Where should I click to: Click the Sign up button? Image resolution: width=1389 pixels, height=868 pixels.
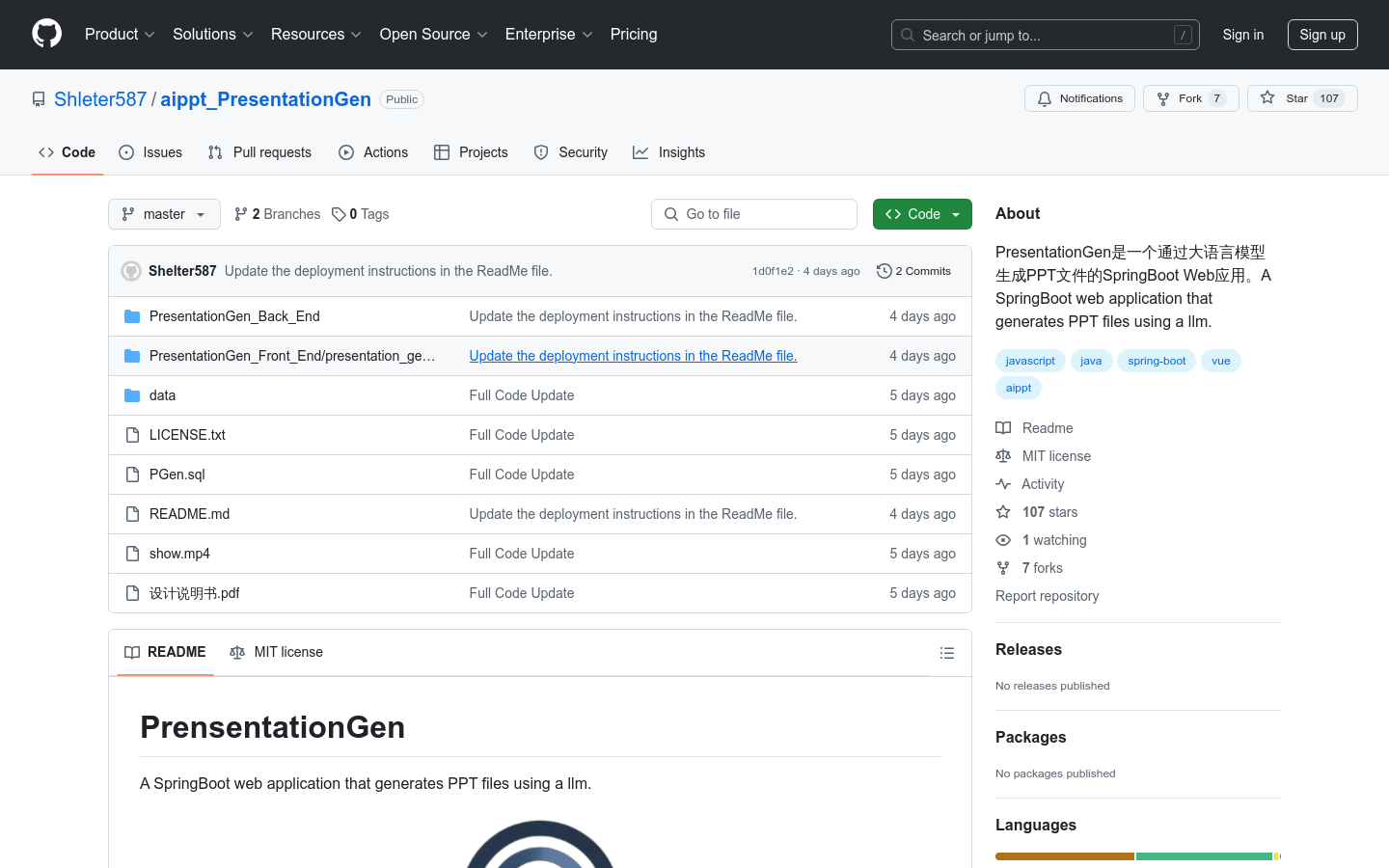coord(1322,35)
